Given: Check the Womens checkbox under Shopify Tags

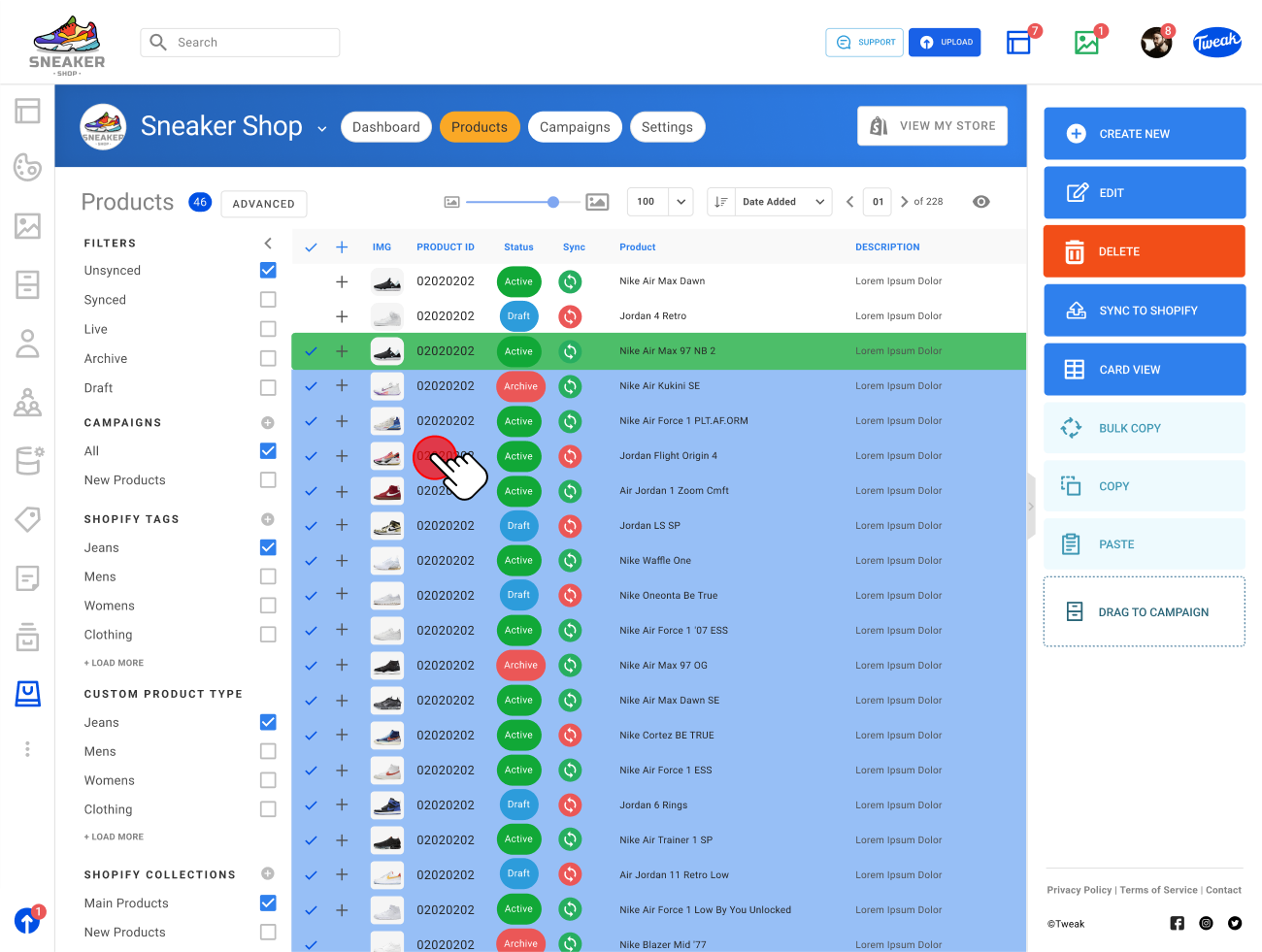Looking at the screenshot, I should click(x=268, y=605).
